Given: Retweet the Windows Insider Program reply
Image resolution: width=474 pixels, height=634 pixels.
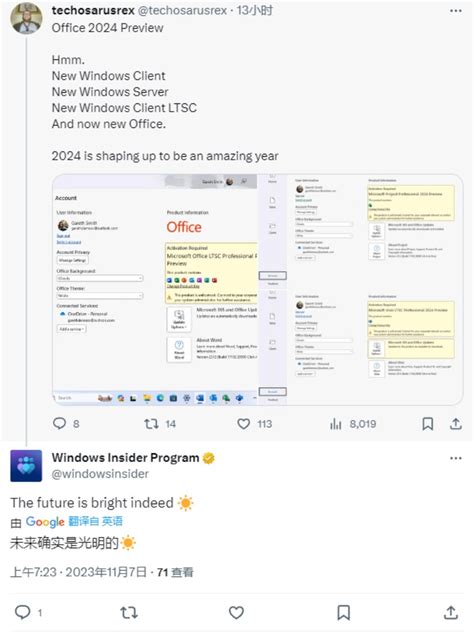Looking at the screenshot, I should click(129, 613).
